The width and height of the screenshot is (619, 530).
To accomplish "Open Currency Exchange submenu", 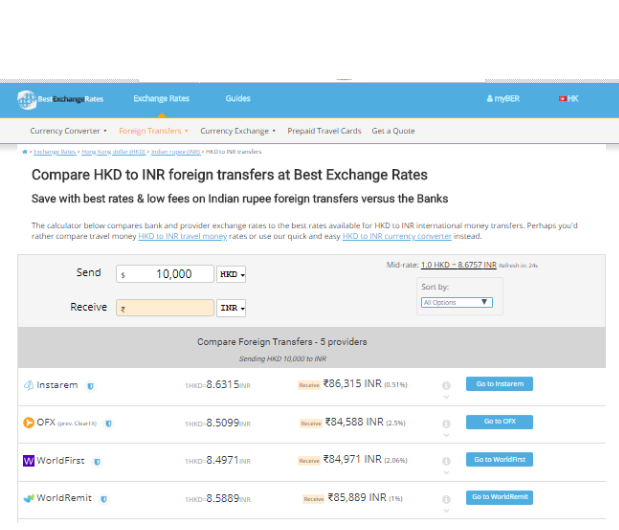I will [238, 131].
